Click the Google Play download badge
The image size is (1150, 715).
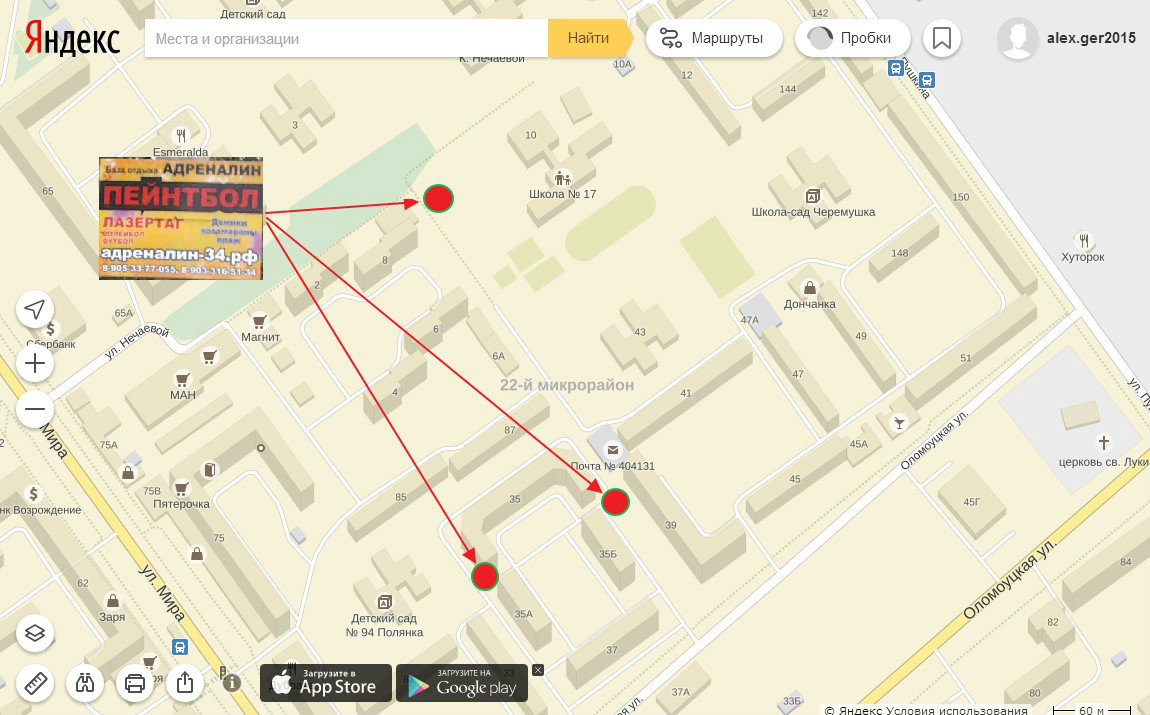[x=462, y=683]
